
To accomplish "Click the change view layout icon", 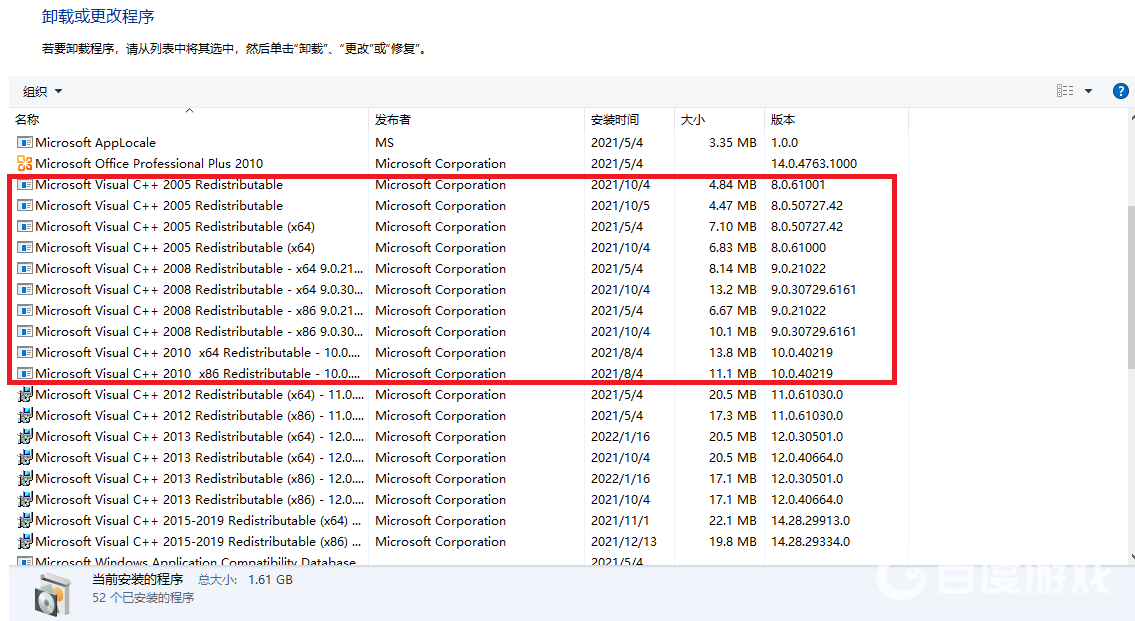I will point(1065,90).
